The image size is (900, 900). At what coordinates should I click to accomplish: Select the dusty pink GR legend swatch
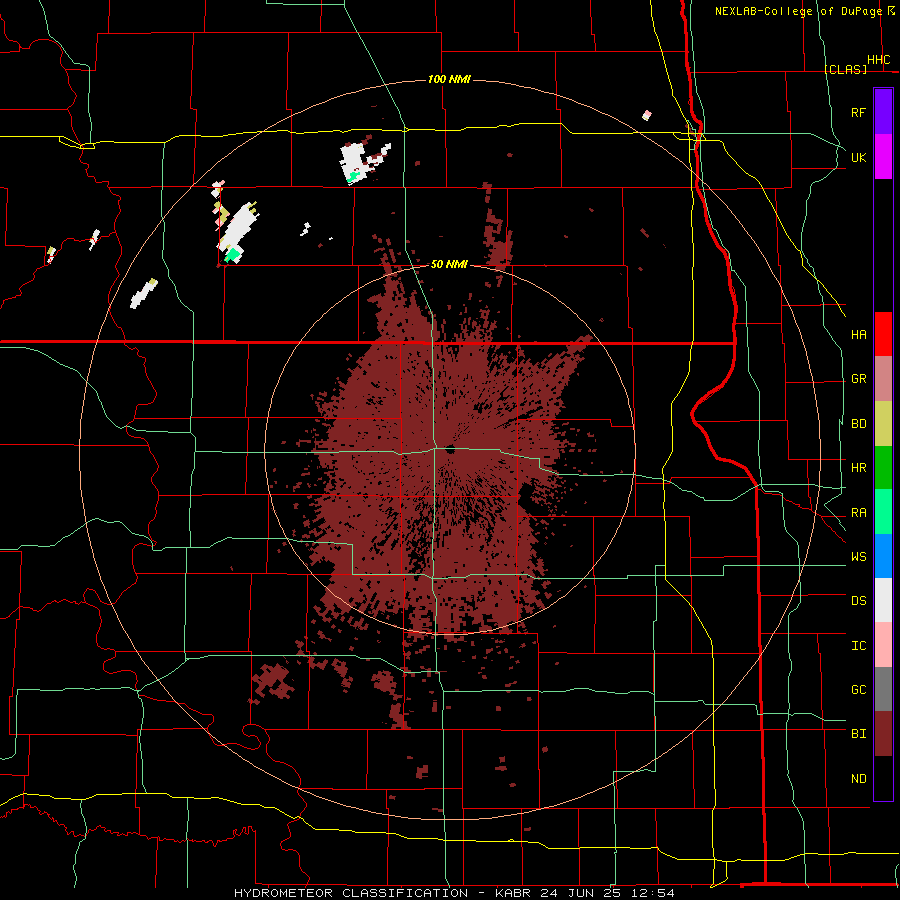pyautogui.click(x=883, y=379)
